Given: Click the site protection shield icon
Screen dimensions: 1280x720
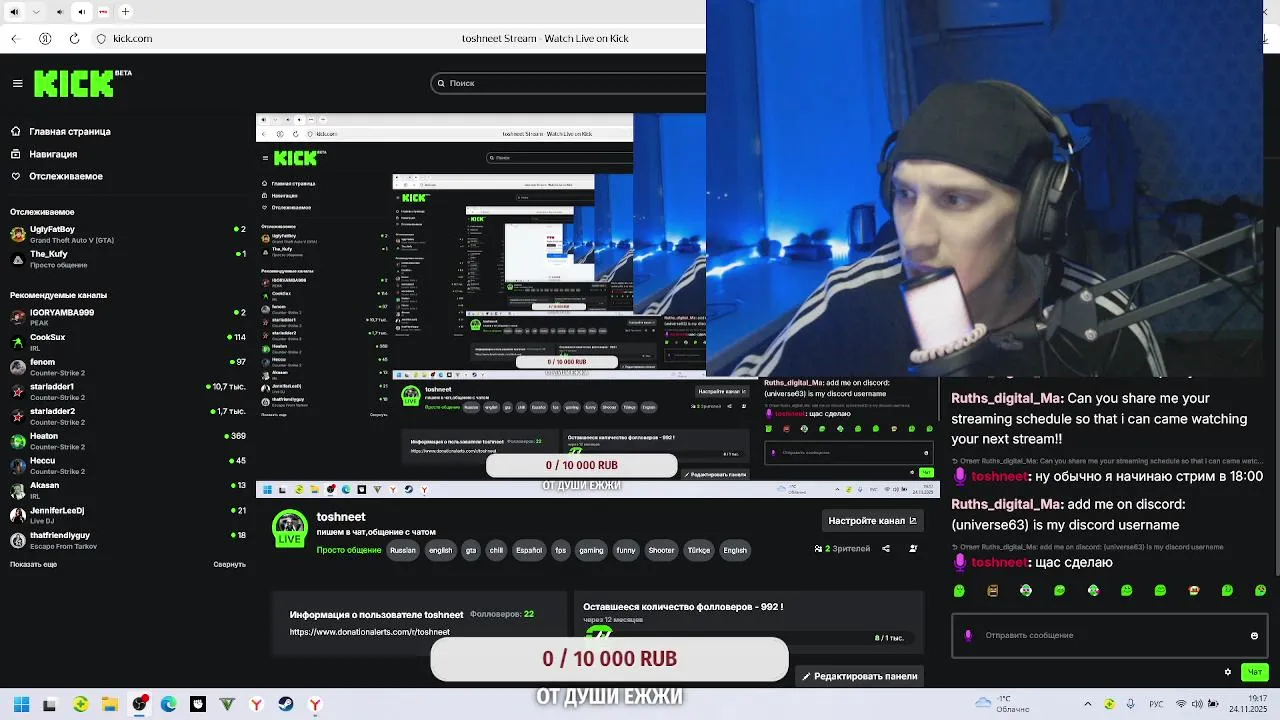Looking at the screenshot, I should click(x=101, y=39).
